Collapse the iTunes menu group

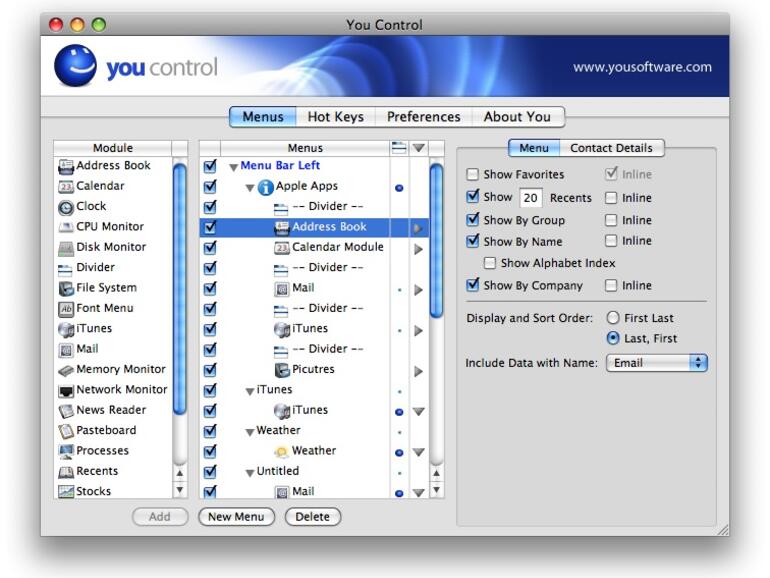point(250,391)
